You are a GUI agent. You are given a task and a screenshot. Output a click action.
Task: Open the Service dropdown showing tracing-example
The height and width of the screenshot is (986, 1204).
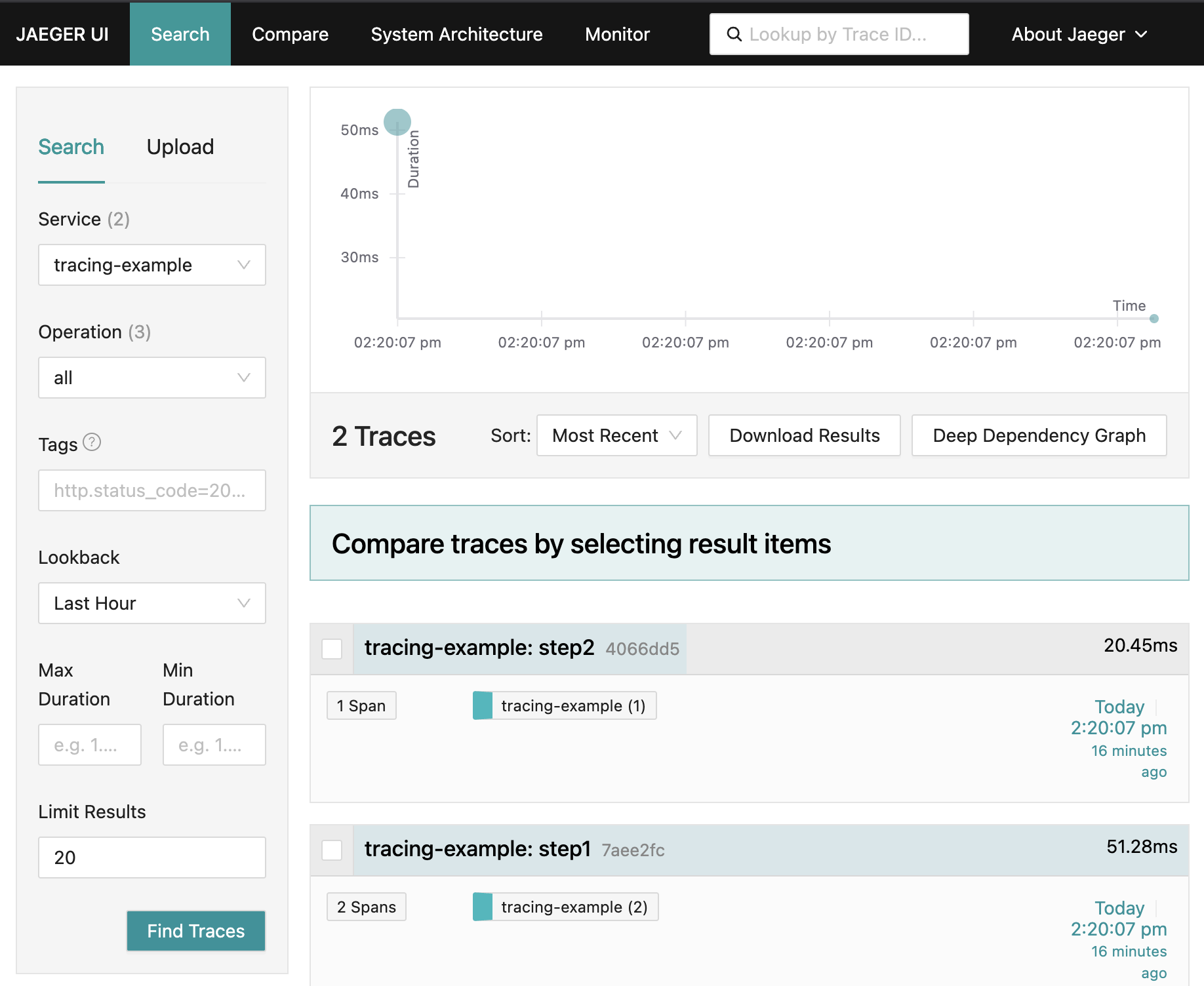click(152, 265)
